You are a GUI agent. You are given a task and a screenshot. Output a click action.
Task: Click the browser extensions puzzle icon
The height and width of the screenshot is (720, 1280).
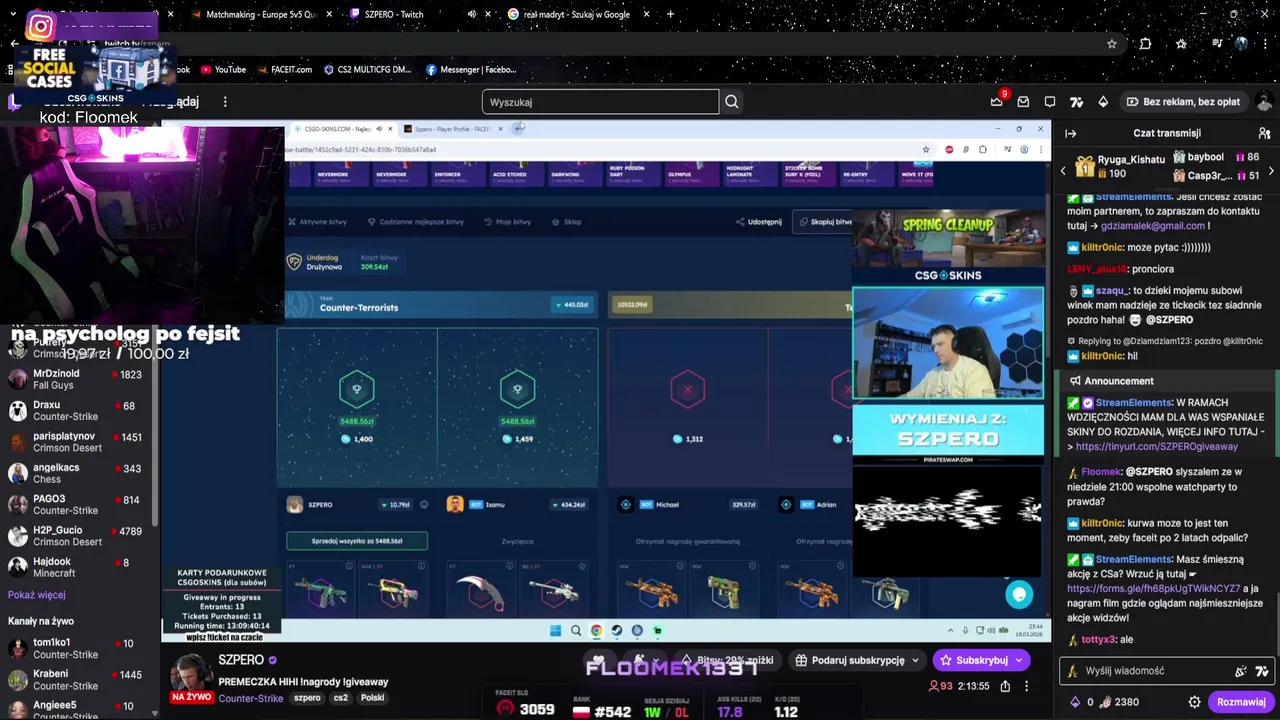tap(1146, 44)
